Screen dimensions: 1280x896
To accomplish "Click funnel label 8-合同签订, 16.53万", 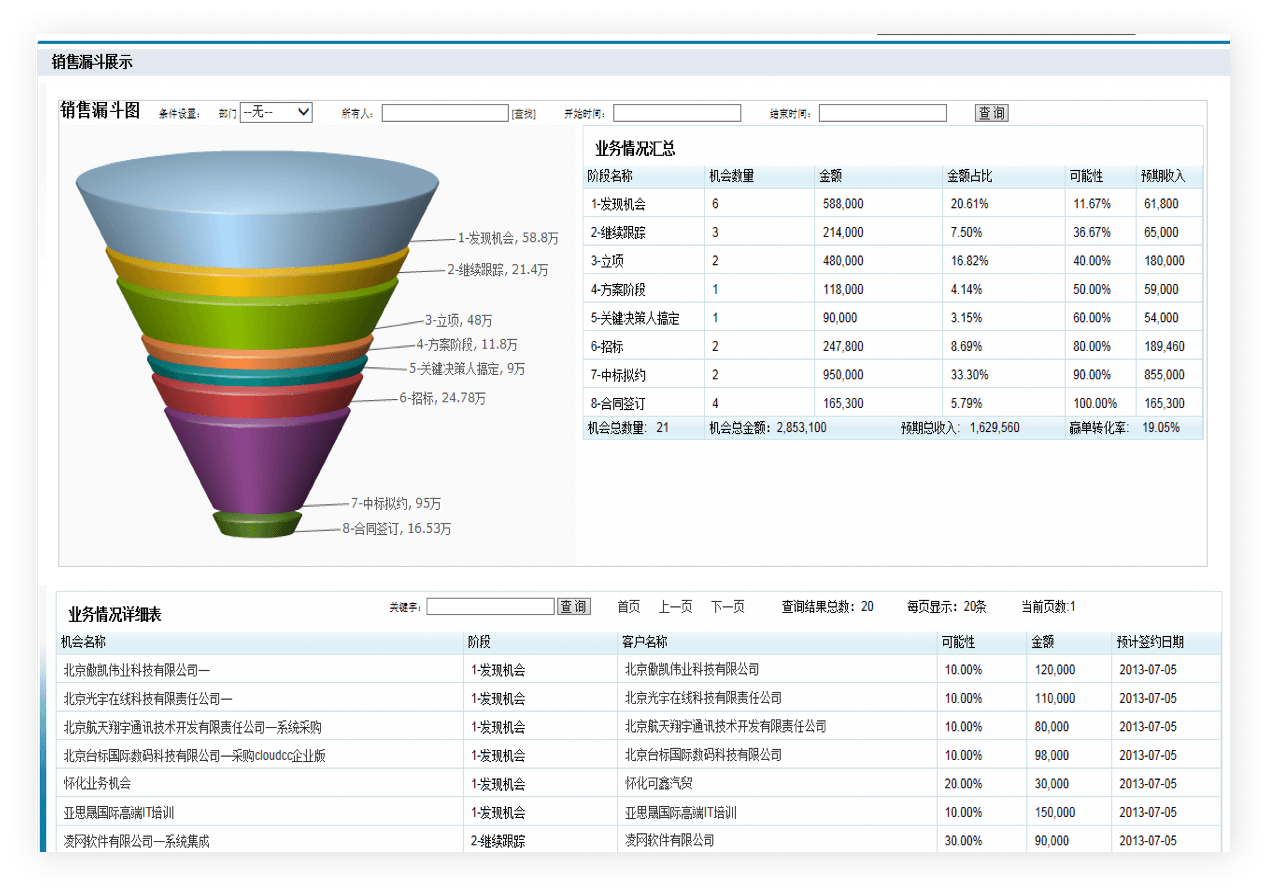I will coord(396,529).
